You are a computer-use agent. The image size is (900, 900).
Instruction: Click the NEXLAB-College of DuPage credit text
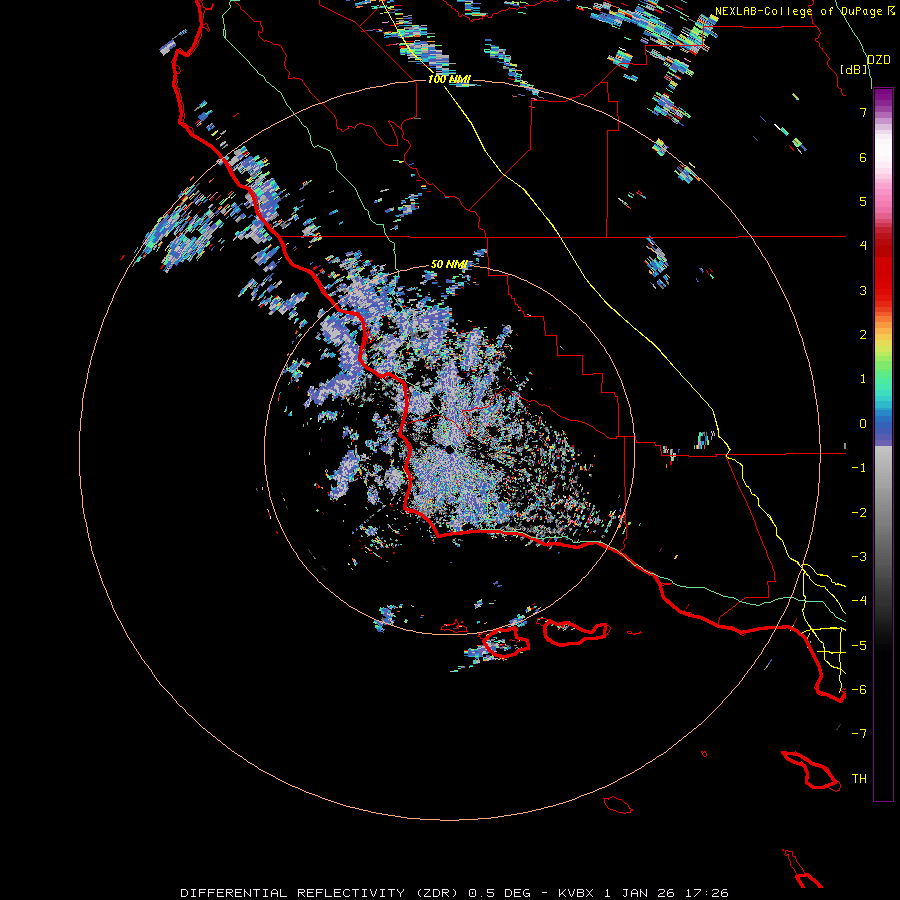coord(798,11)
